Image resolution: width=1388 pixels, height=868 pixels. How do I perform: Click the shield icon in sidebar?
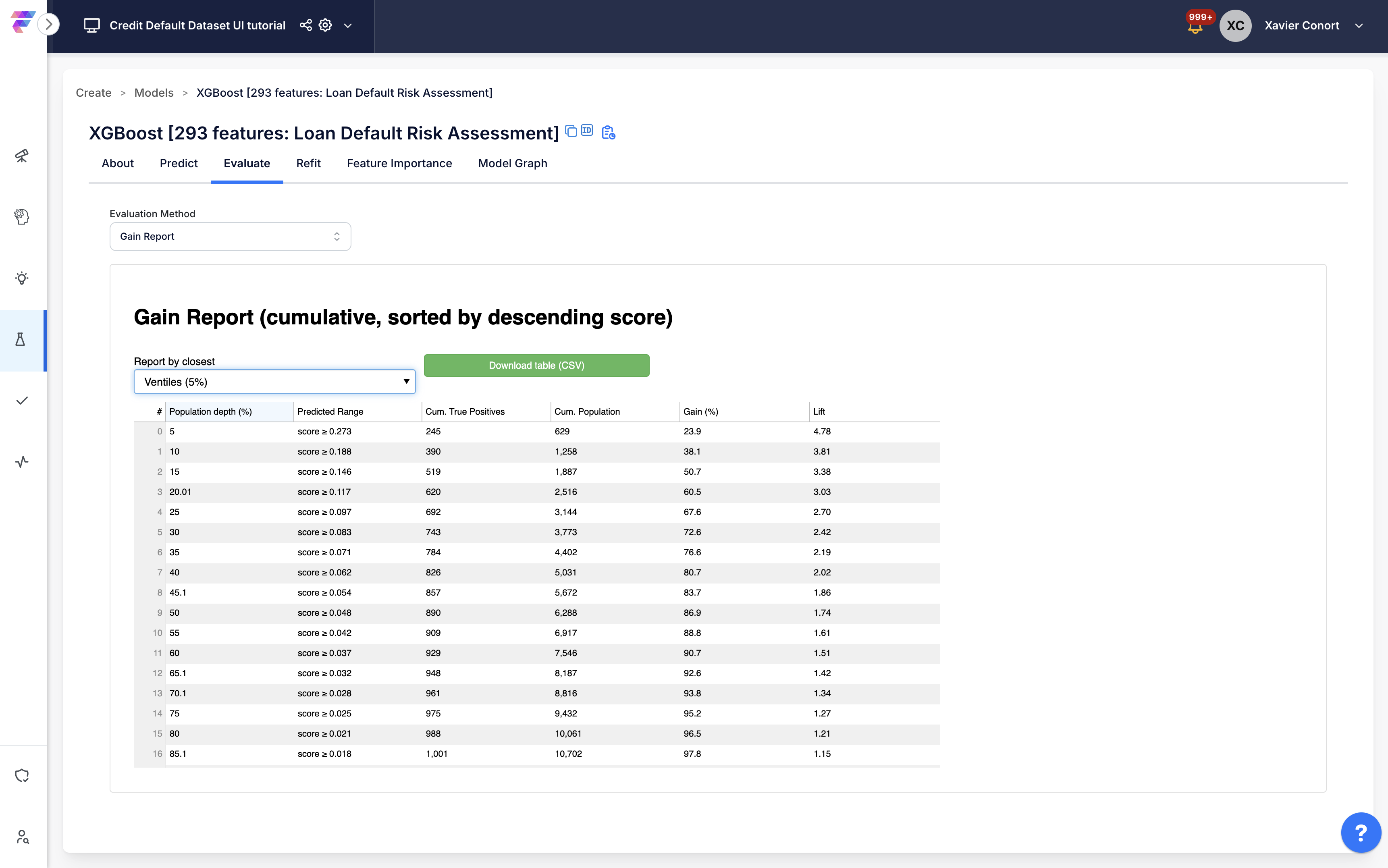[22, 776]
